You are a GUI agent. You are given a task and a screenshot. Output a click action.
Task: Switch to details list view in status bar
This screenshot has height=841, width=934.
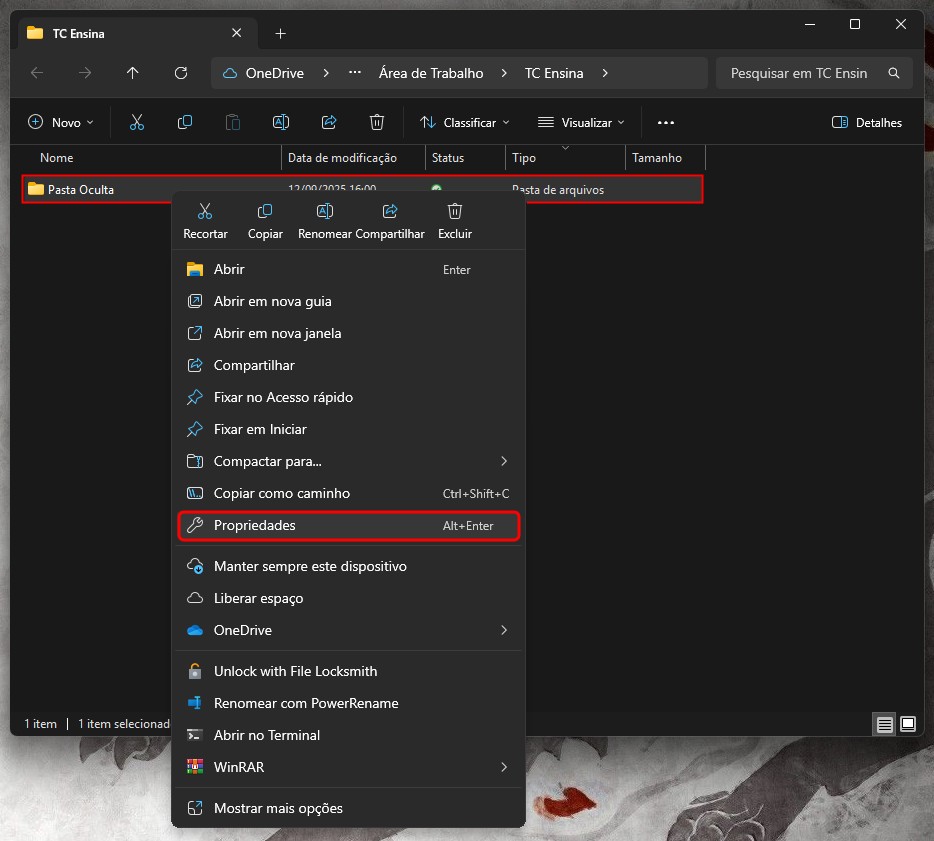point(885,724)
